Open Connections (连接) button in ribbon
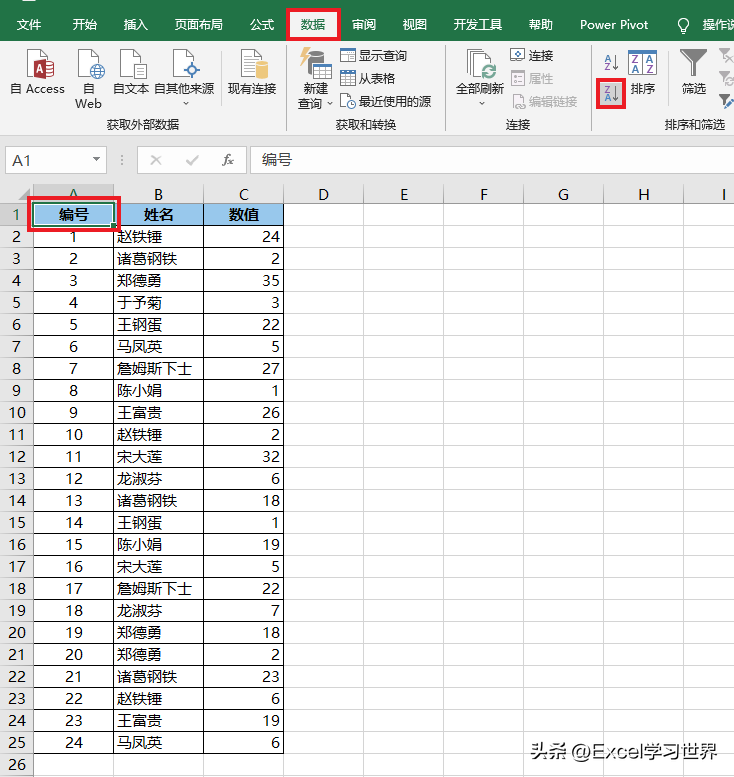Image resolution: width=734 pixels, height=777 pixels. point(532,56)
